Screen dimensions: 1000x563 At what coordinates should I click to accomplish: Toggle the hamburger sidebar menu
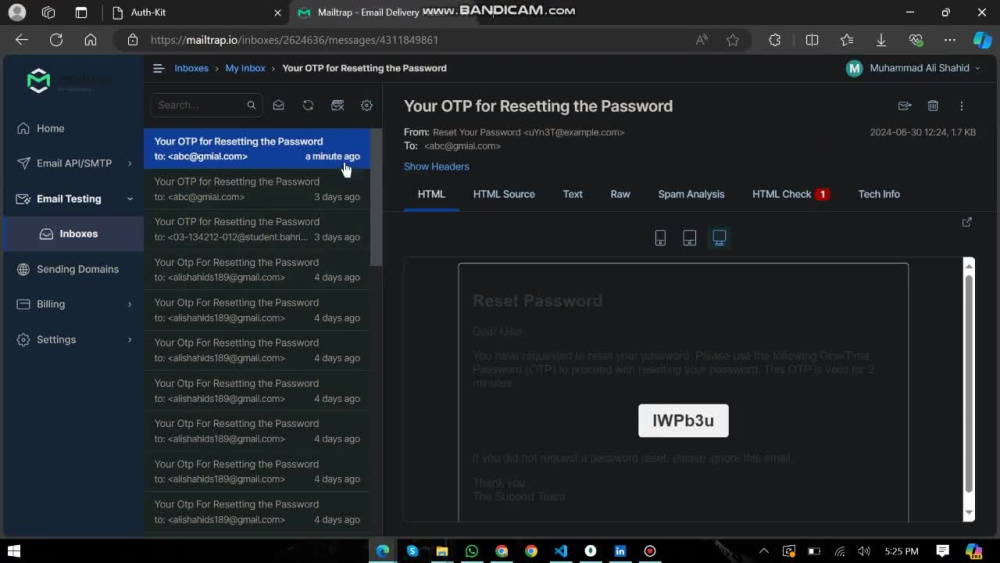(x=158, y=68)
